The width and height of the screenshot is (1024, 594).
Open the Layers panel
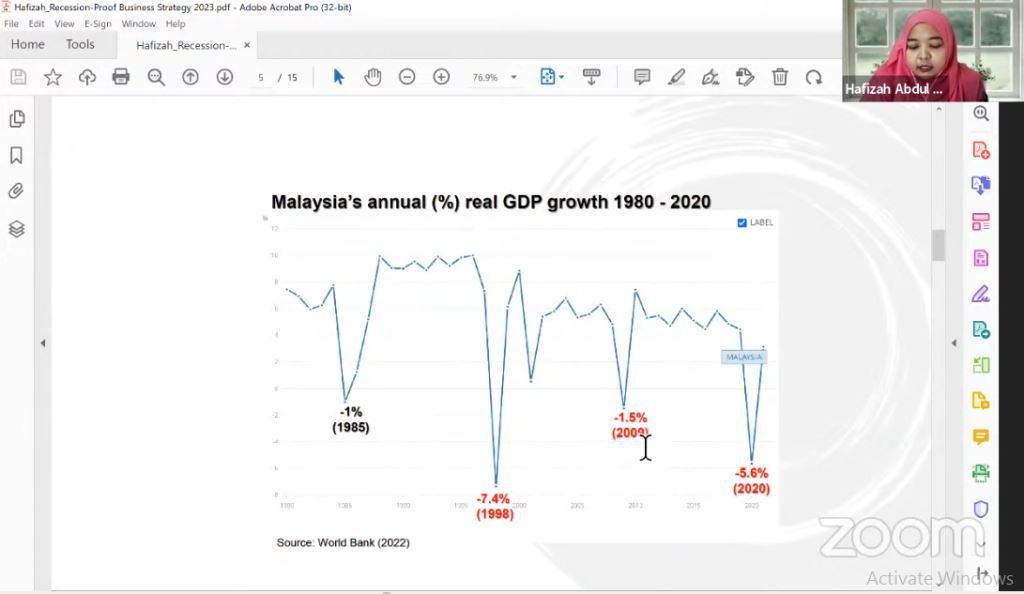(x=16, y=228)
